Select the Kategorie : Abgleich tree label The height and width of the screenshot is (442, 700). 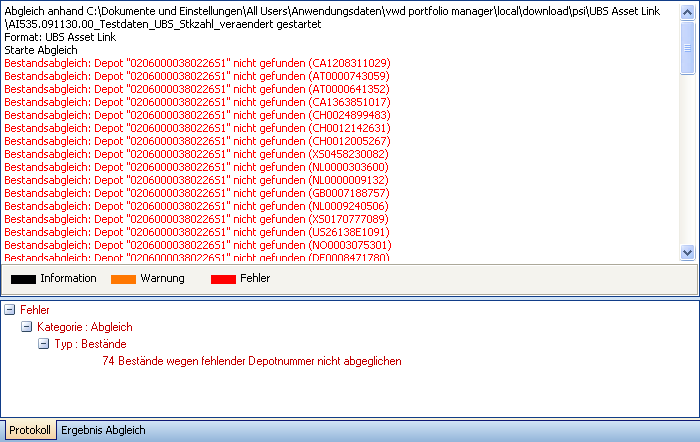tap(84, 327)
